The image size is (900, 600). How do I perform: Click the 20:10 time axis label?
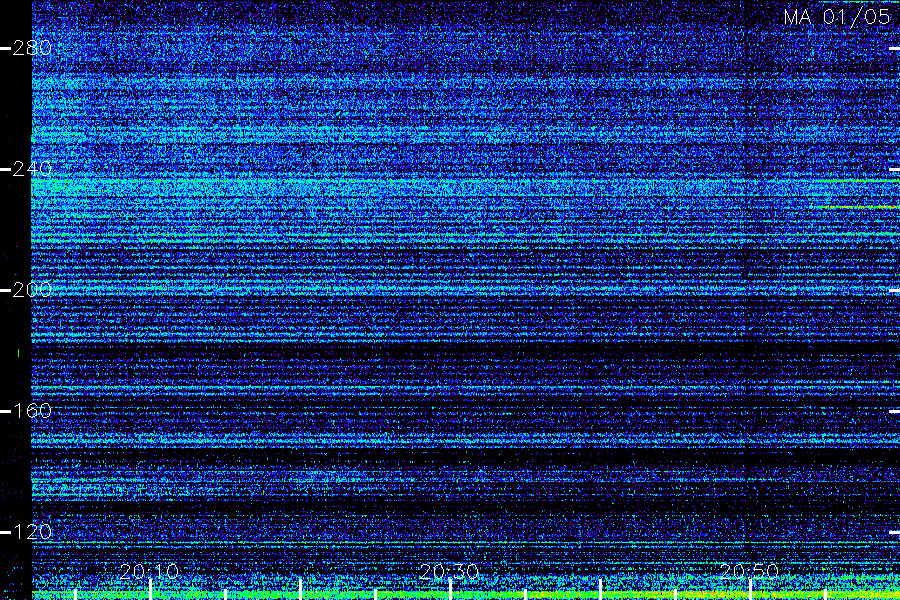click(150, 571)
